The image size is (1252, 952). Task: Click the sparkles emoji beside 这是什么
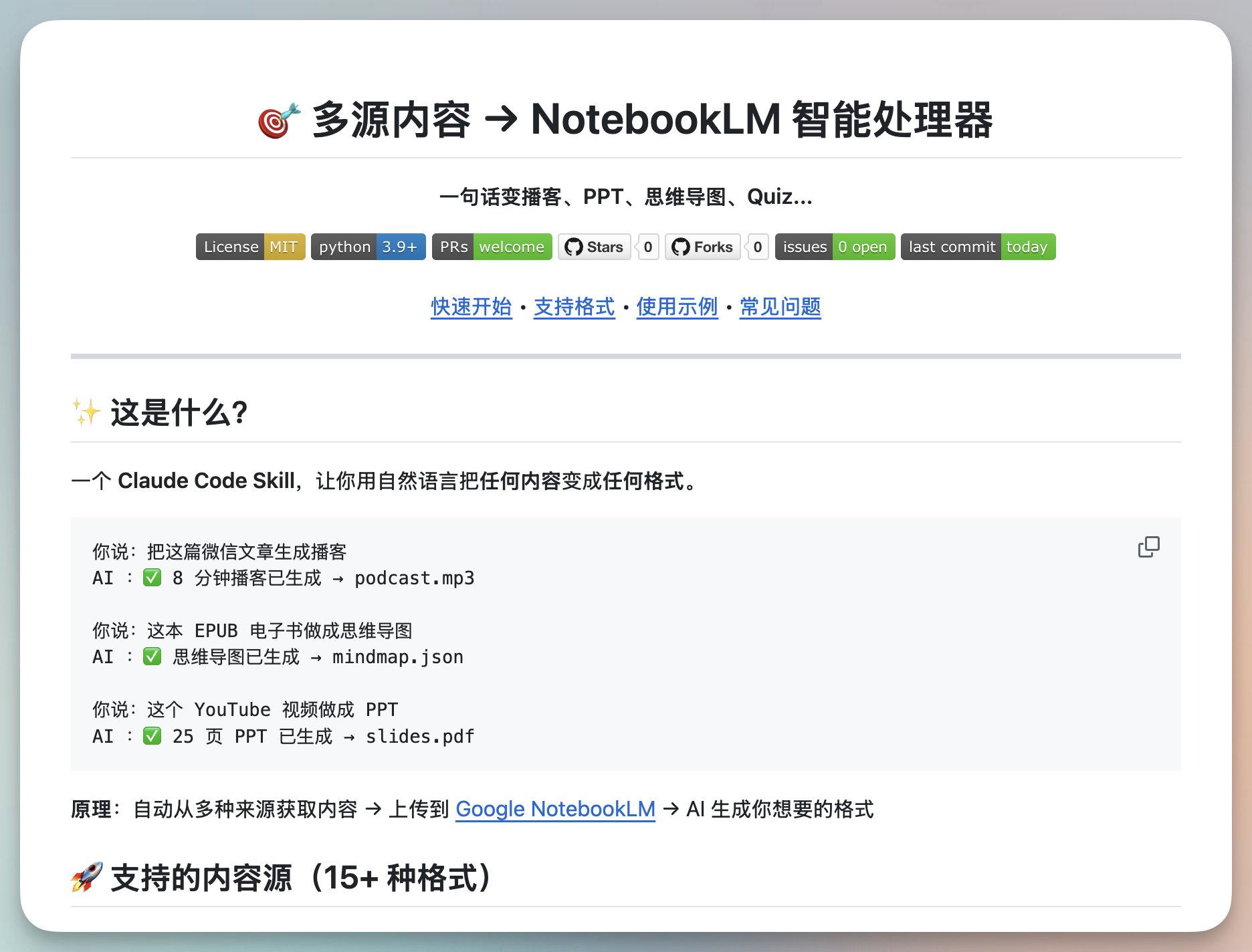86,412
